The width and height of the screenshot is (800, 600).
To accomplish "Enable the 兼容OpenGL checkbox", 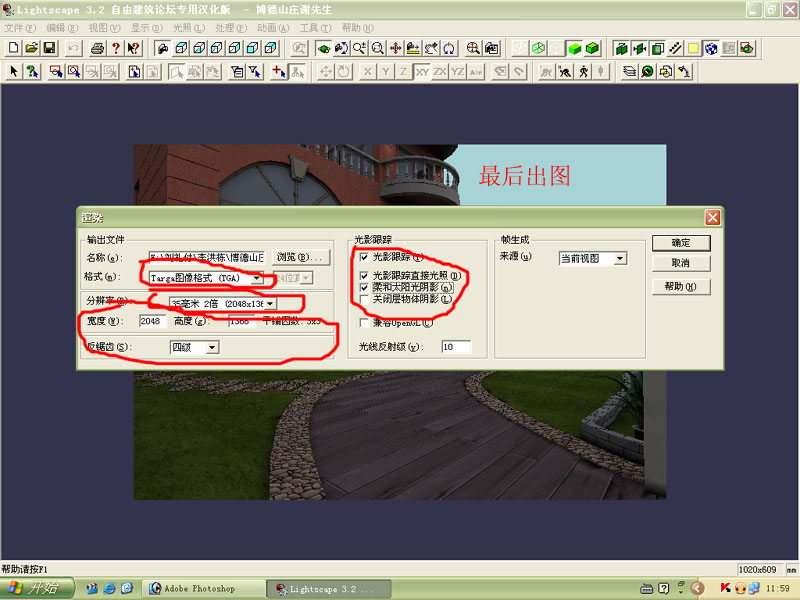I will (x=364, y=322).
